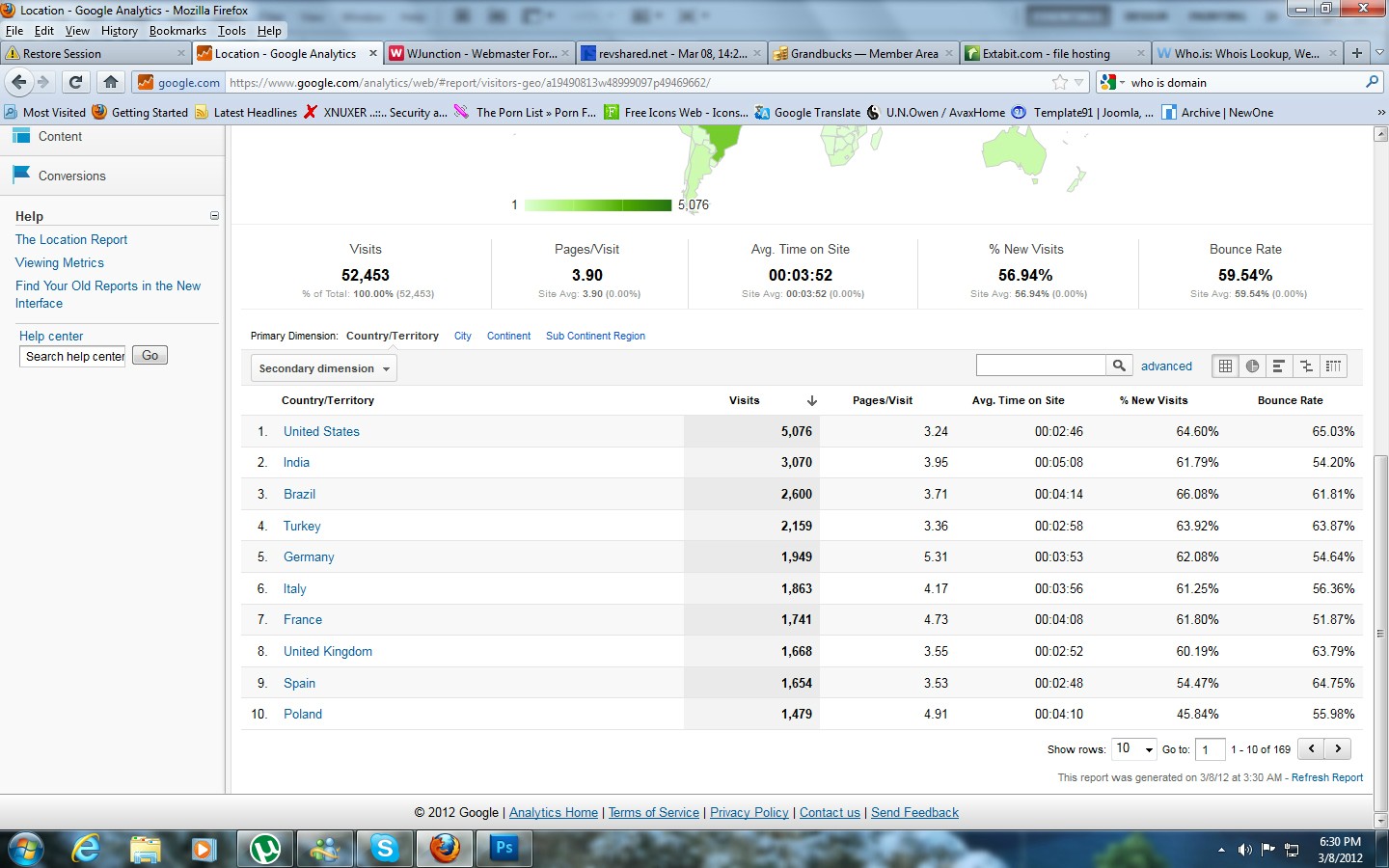Switch to the performance bar view

1279,366
